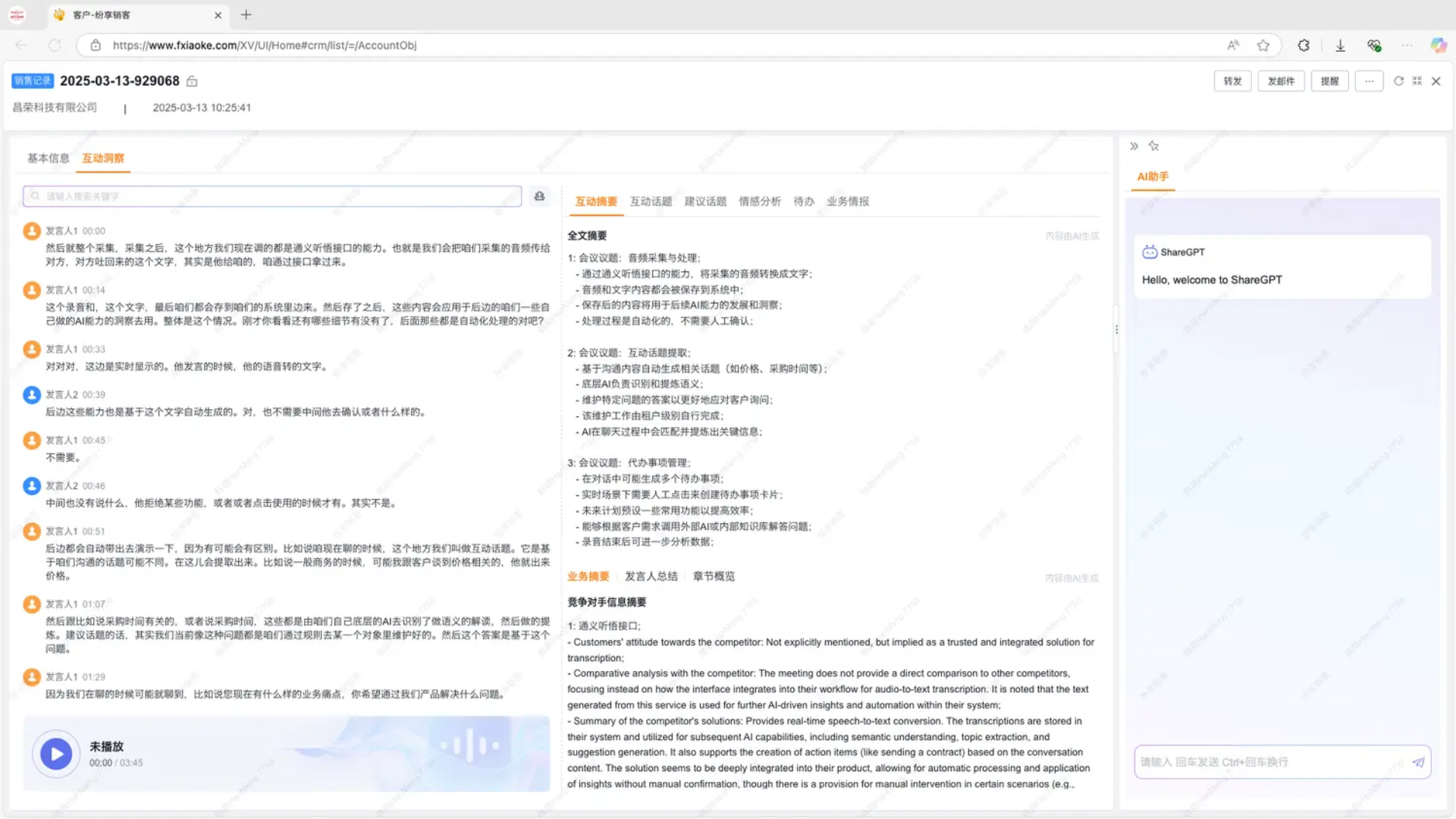This screenshot has height=819, width=1456.
Task: Click the 发邮件 send email button
Action: [1281, 81]
